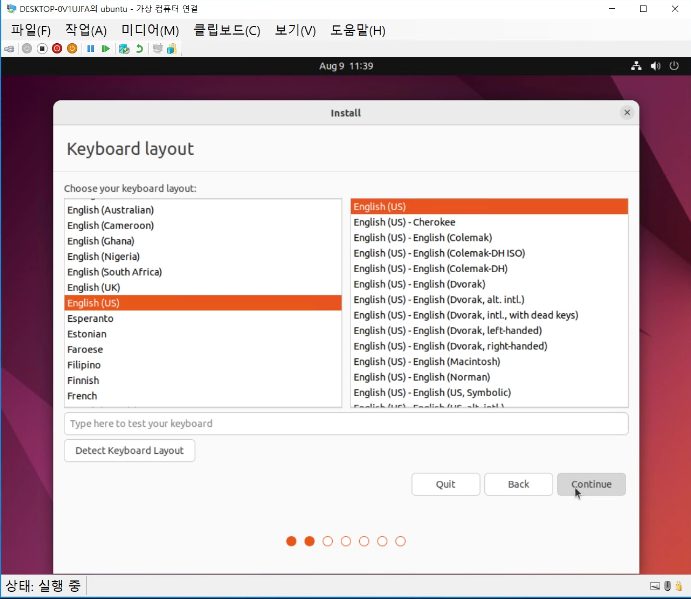Click the keyboard status icon in status bar
The height and width of the screenshot is (599, 691).
655,586
